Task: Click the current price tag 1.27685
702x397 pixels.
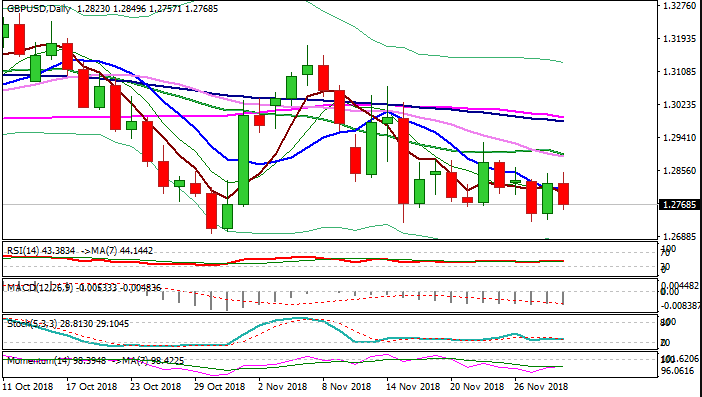Action: (681, 205)
